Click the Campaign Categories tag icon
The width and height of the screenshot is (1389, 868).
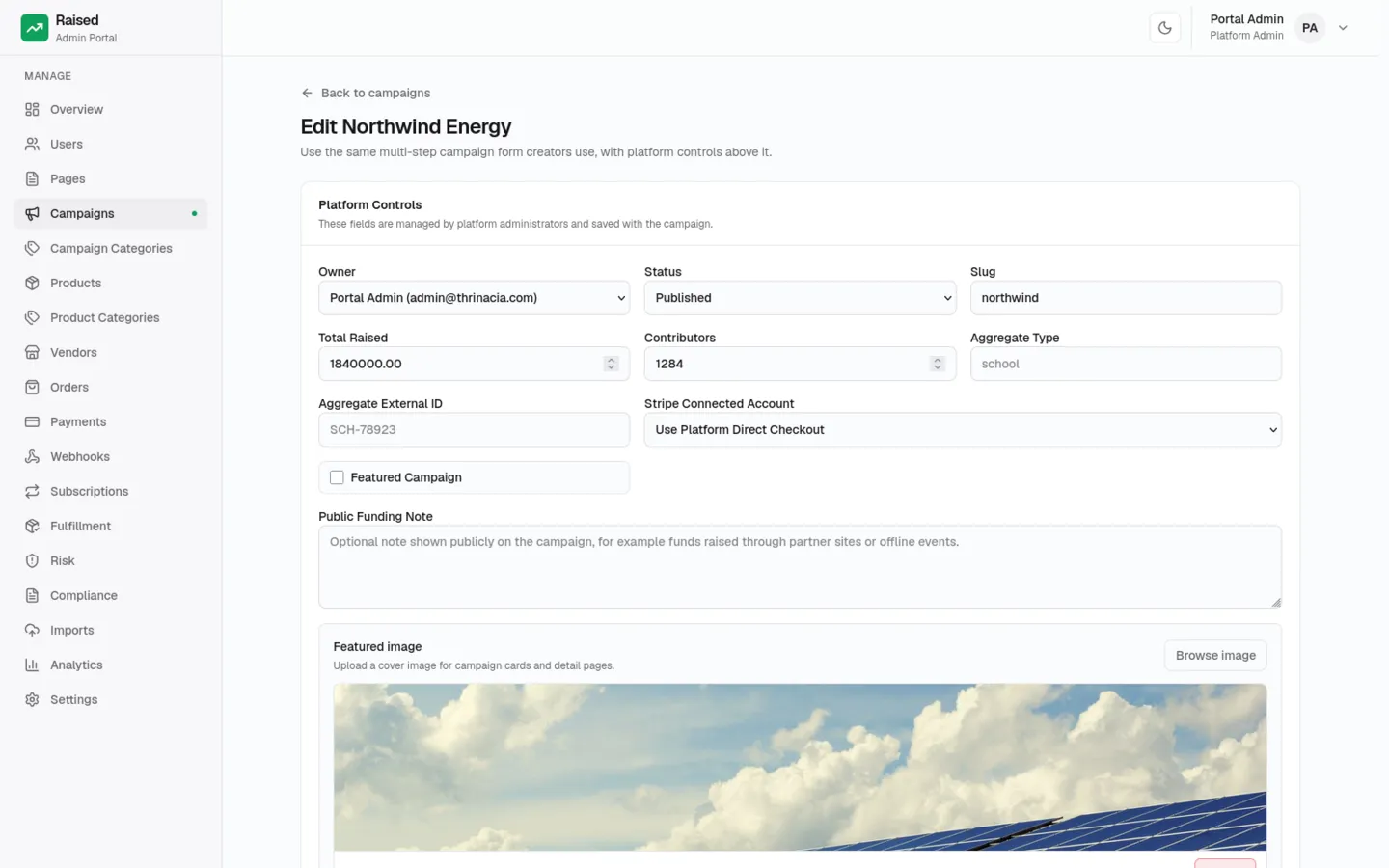pyautogui.click(x=32, y=248)
